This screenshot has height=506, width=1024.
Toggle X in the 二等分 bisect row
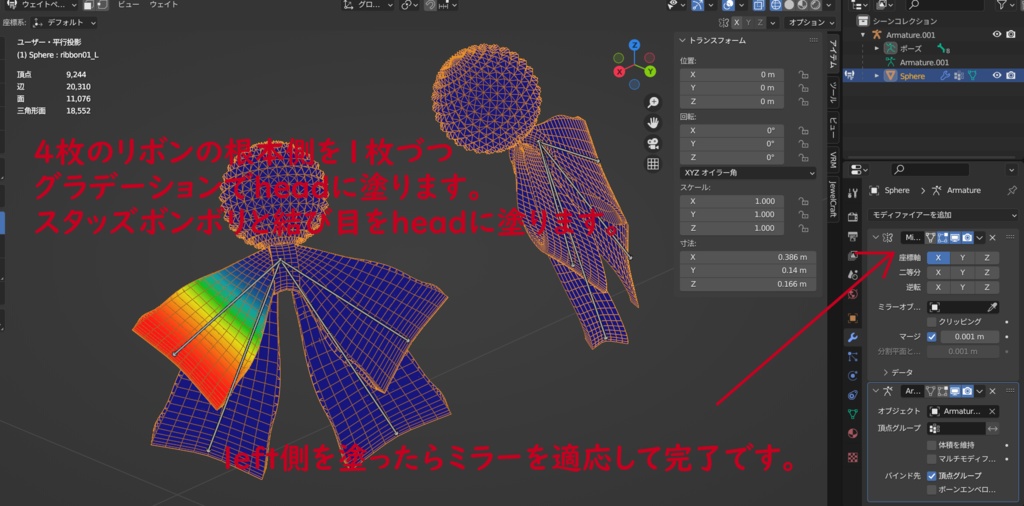(x=938, y=272)
